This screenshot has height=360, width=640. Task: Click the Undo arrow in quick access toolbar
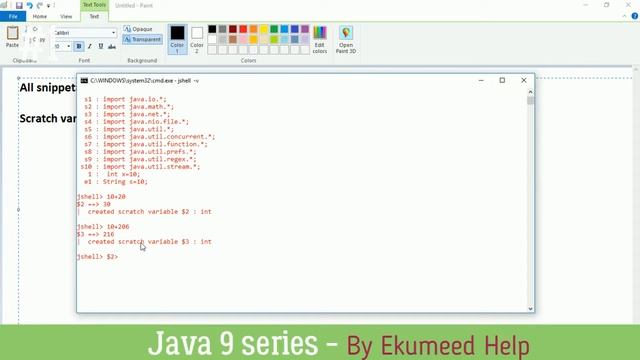(29, 6)
